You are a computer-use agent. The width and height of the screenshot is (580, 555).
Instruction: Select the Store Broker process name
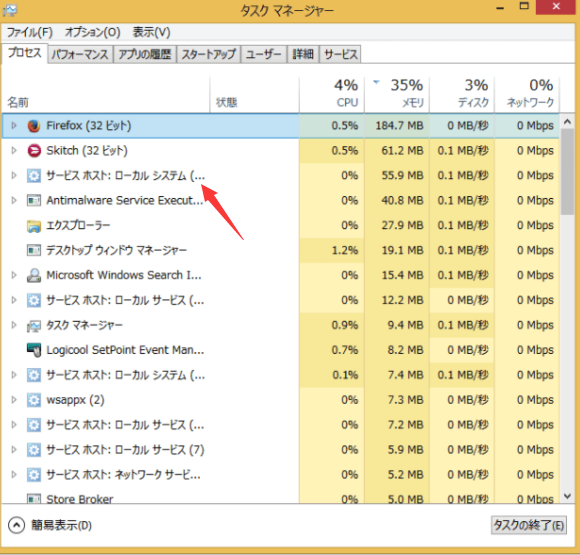[x=80, y=499]
